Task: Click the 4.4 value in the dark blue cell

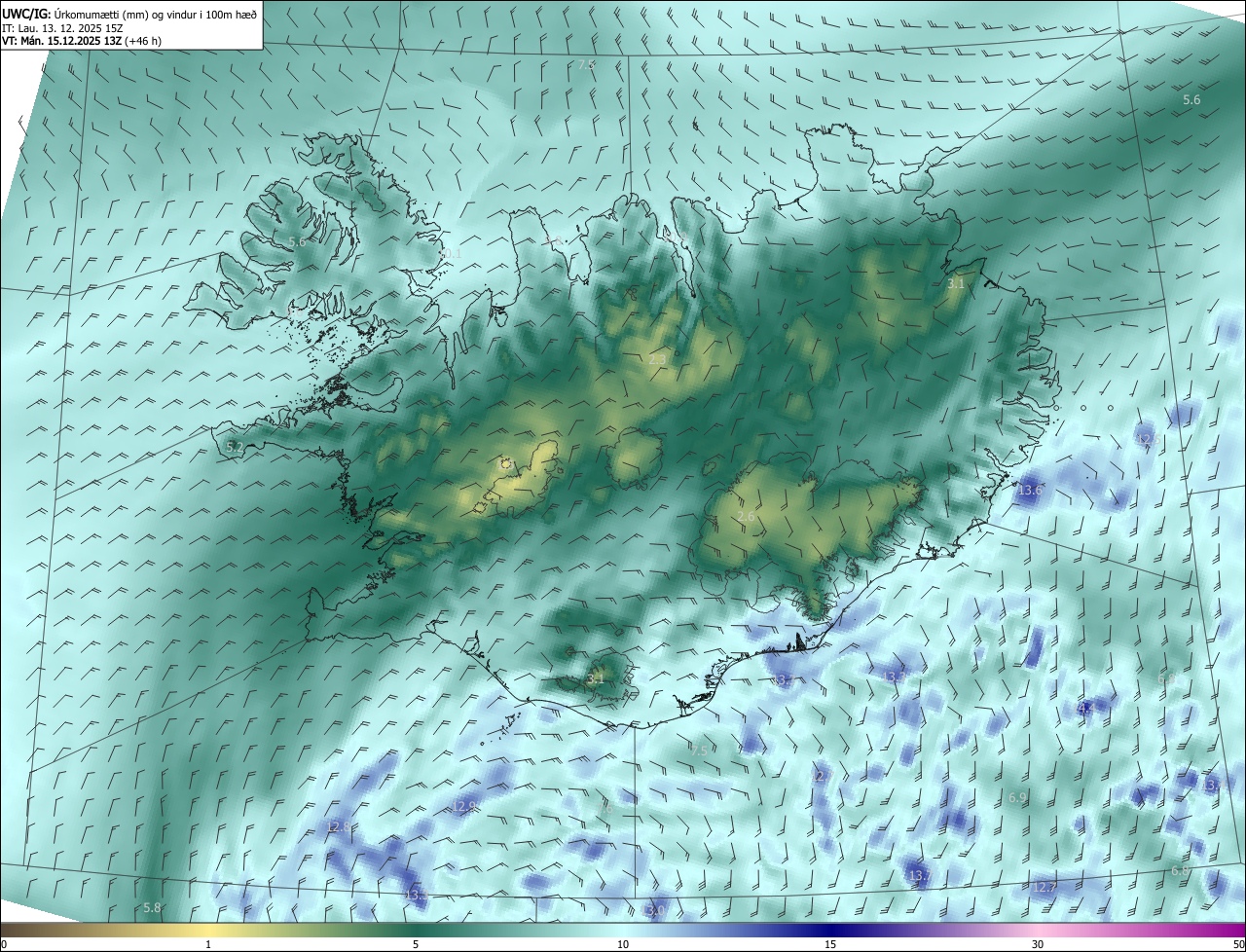Action: [1086, 708]
